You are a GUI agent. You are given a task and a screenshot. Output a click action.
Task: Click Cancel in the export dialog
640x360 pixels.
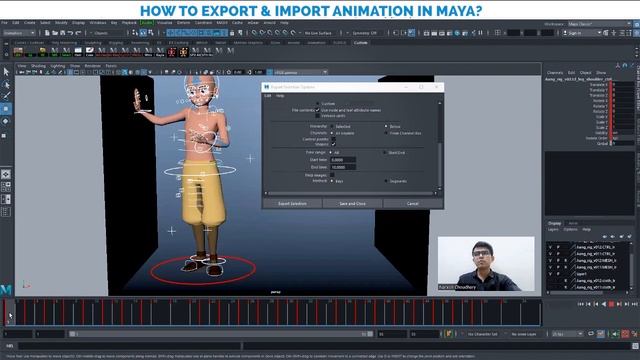(413, 203)
